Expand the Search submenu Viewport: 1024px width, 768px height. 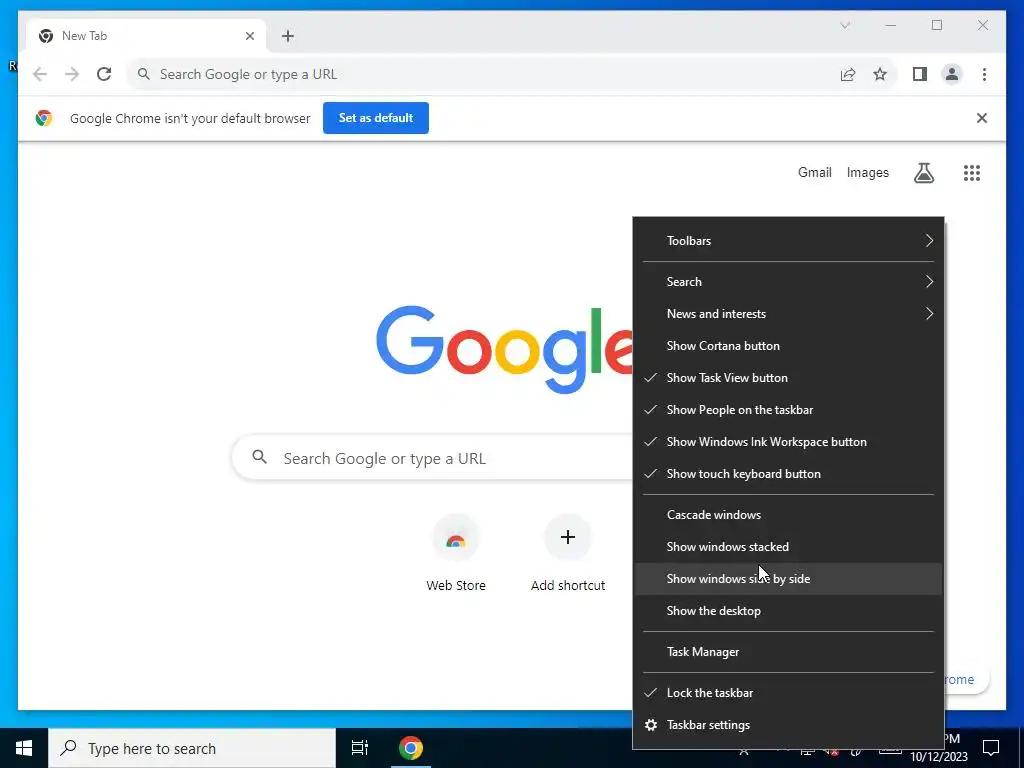point(788,282)
